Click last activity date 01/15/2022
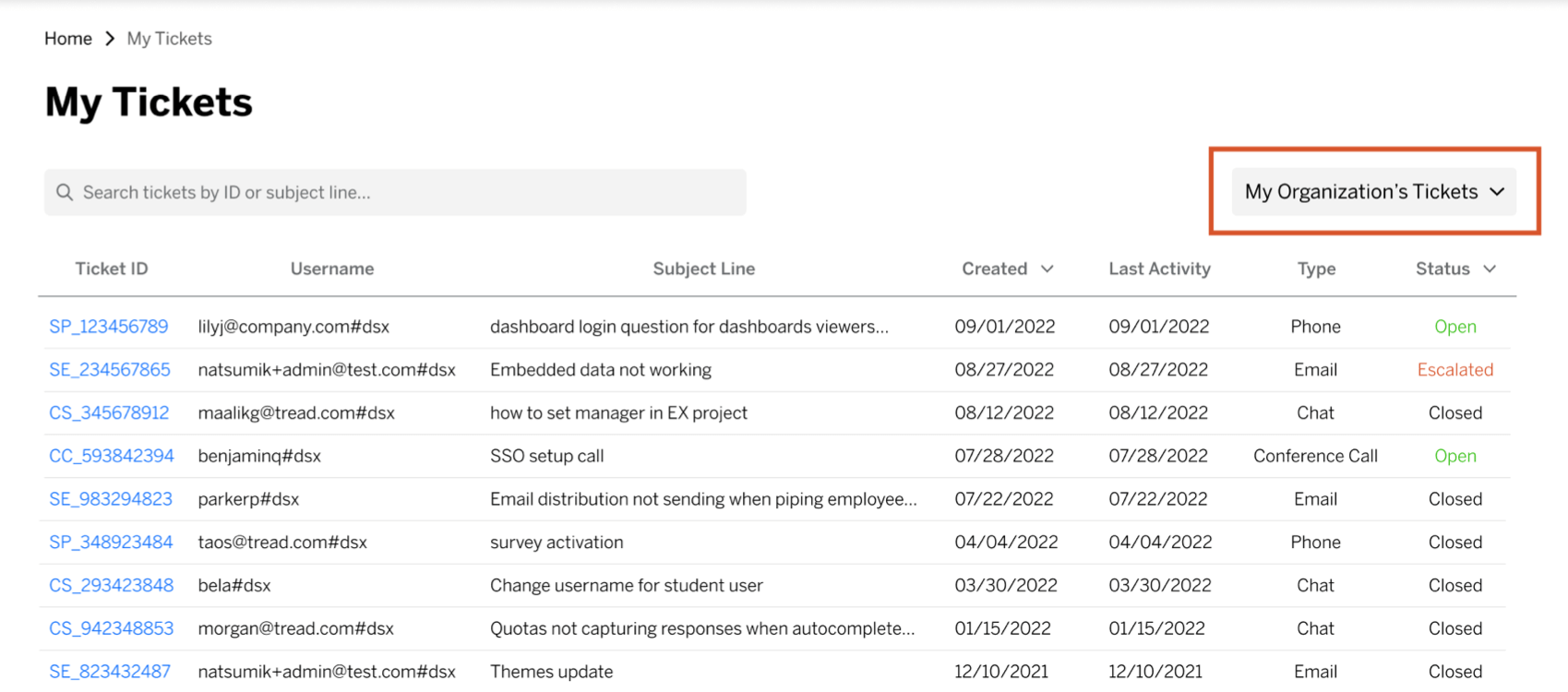Screen dimensions: 1568x692 [1157, 628]
